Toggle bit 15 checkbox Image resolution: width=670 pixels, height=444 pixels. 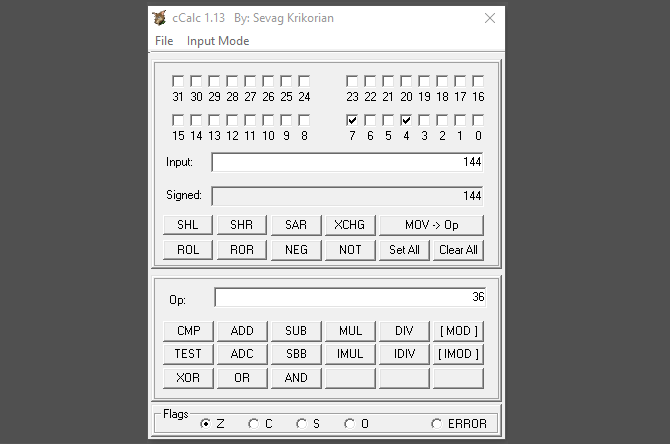(x=178, y=120)
